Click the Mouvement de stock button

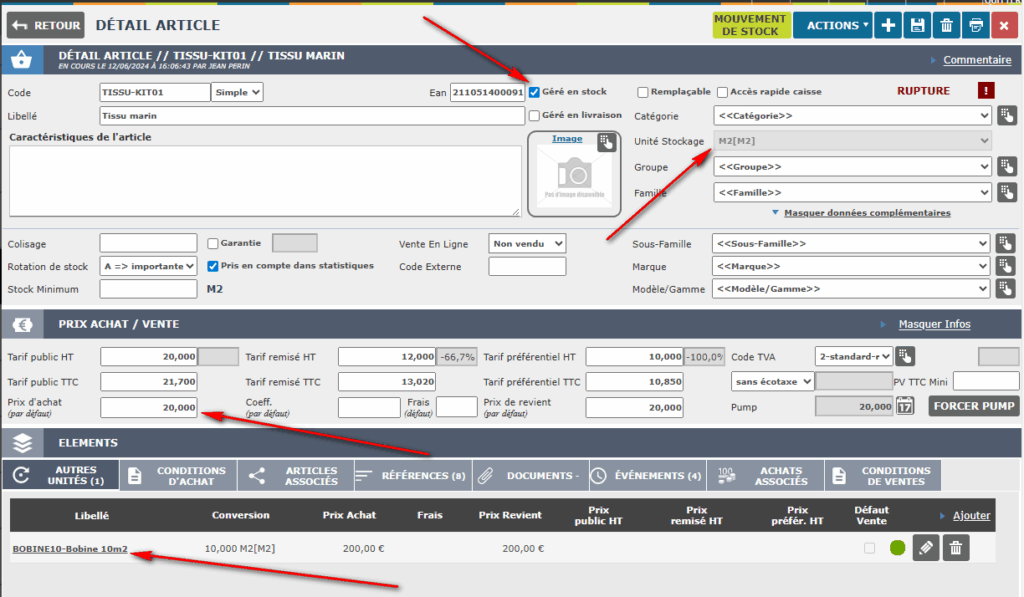pyautogui.click(x=752, y=25)
